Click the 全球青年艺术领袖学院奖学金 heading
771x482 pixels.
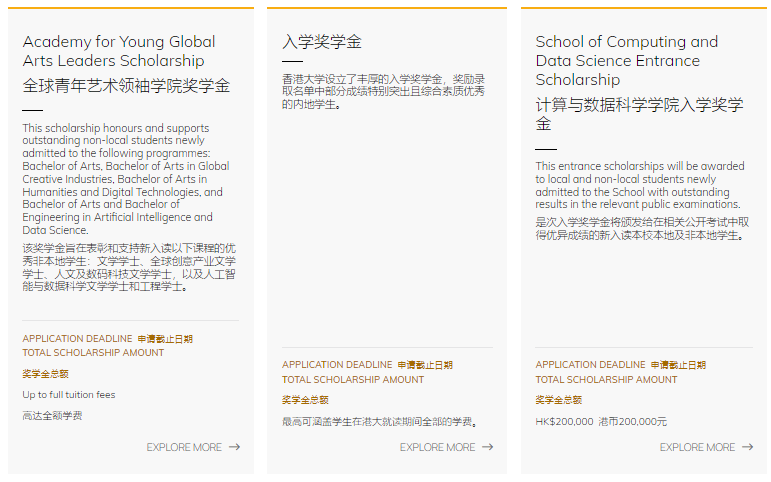pos(126,86)
